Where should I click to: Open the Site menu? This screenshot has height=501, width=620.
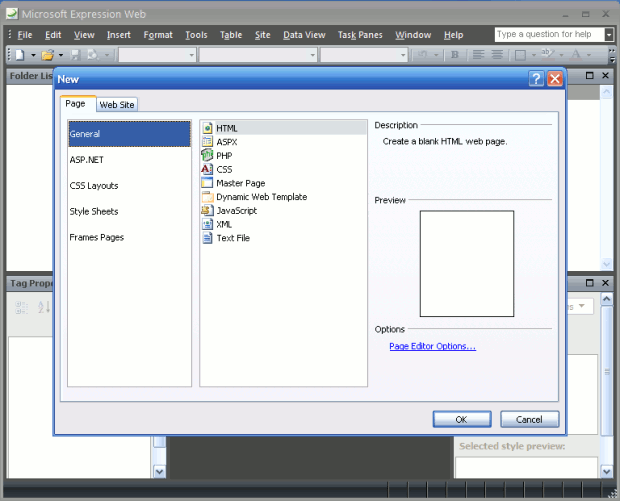click(x=263, y=35)
